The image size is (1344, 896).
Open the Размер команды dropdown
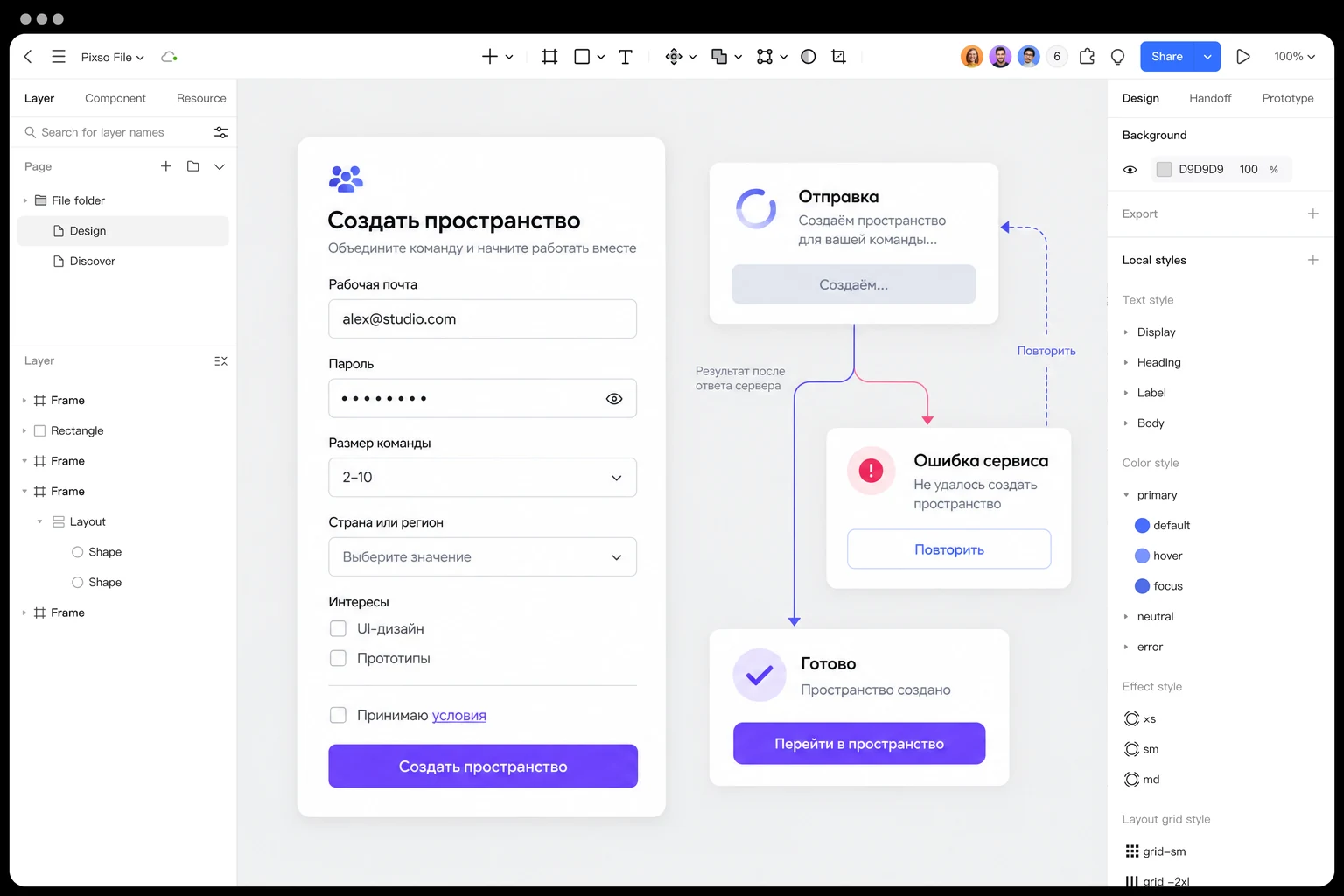(482, 478)
